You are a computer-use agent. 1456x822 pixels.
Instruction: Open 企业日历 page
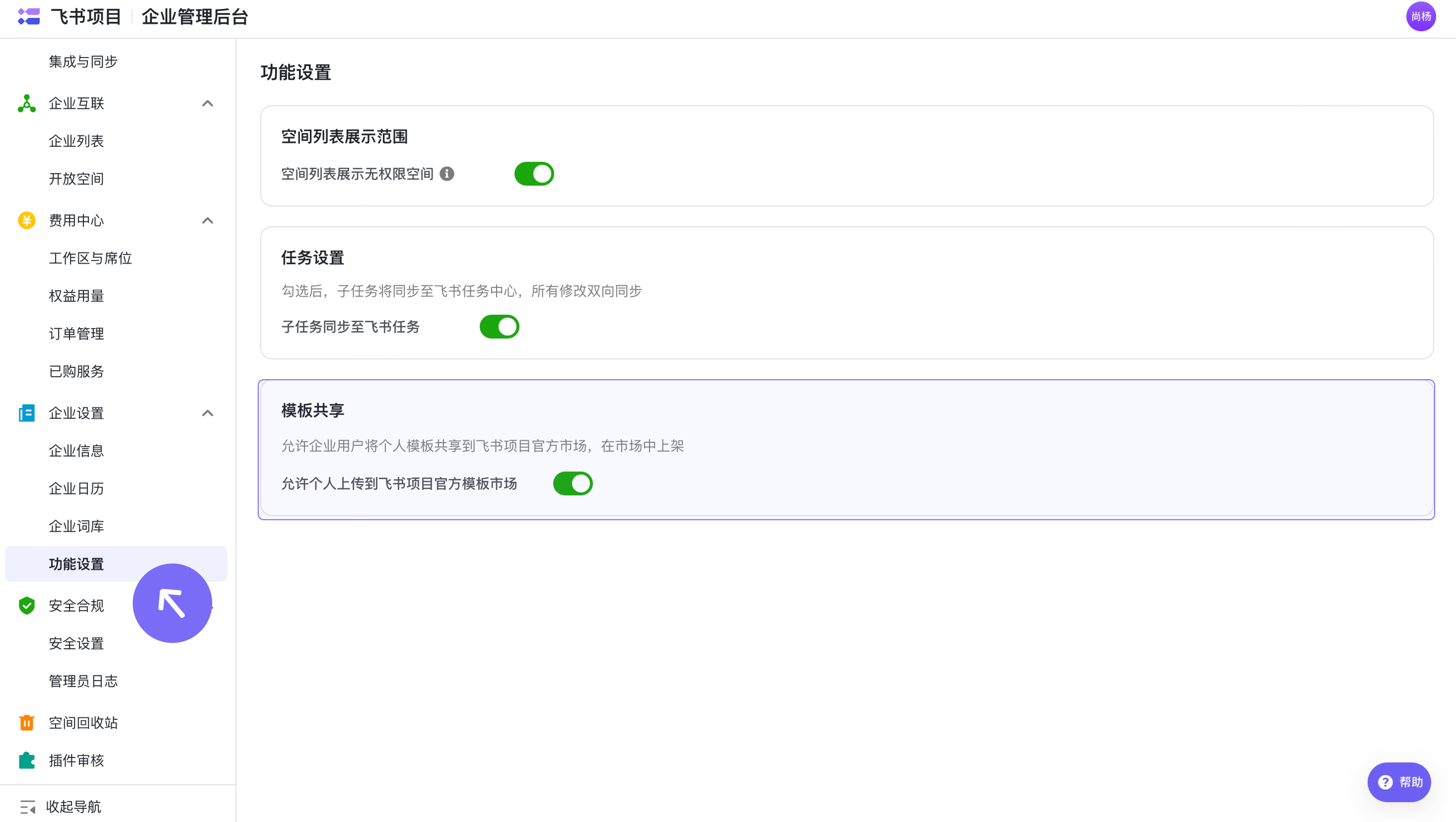pos(76,489)
